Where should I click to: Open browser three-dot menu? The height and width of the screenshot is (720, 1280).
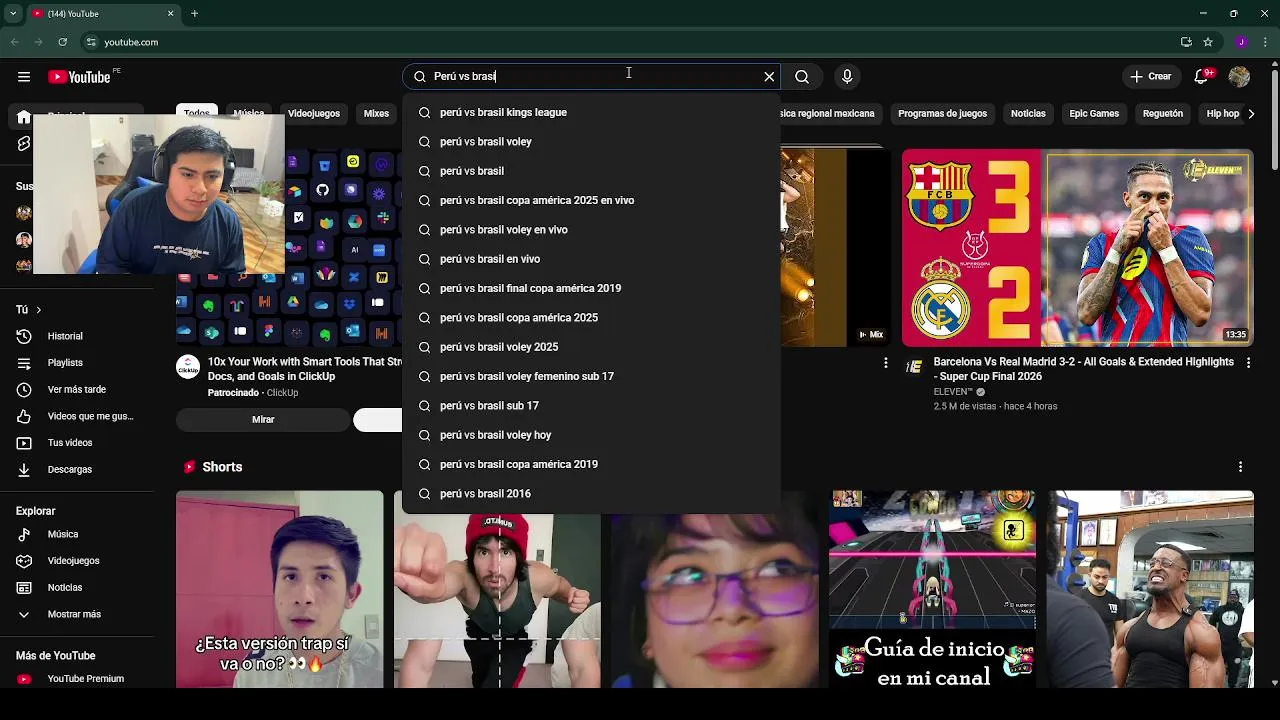click(x=1266, y=42)
